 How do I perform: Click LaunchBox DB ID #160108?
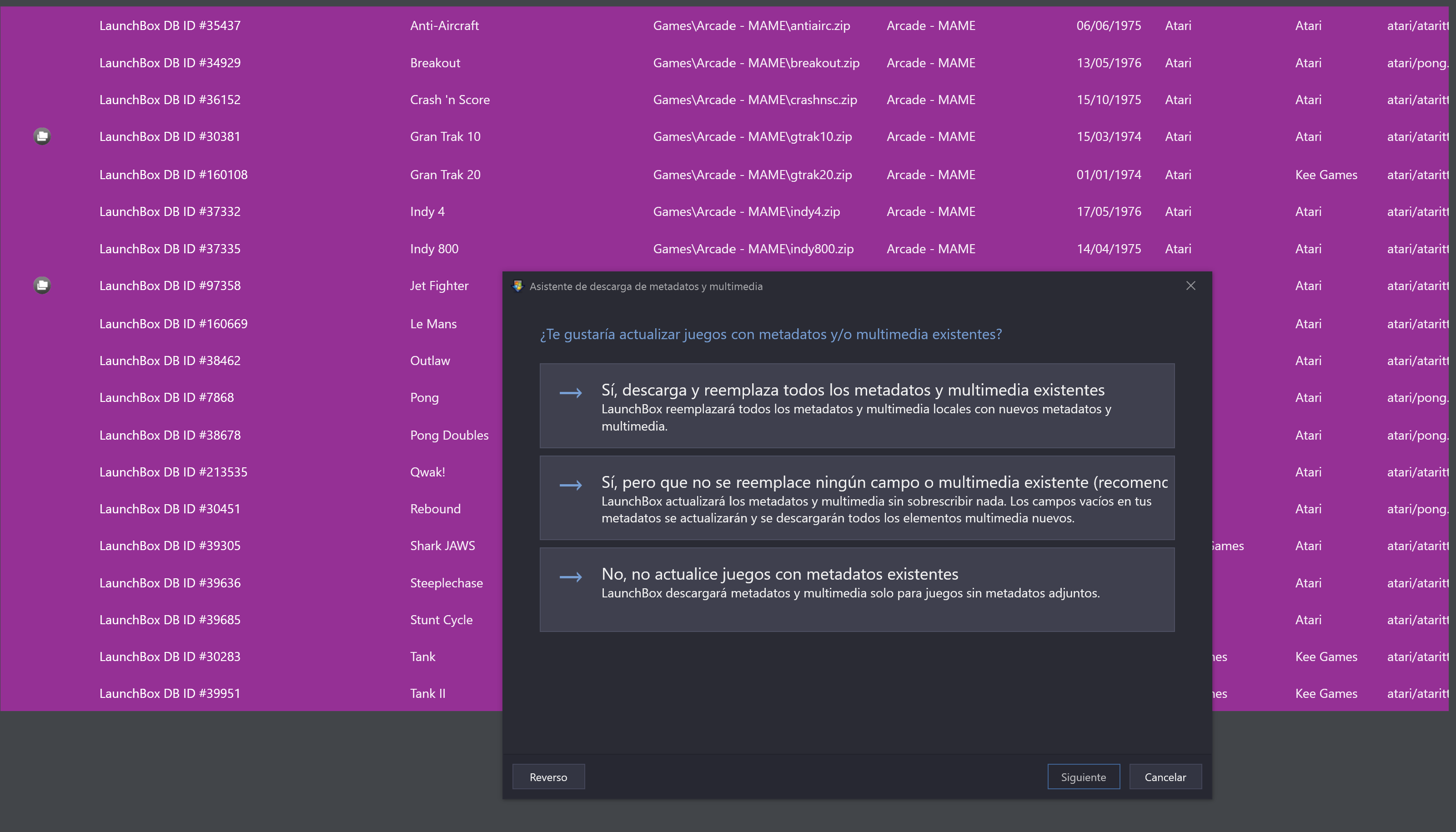(173, 175)
